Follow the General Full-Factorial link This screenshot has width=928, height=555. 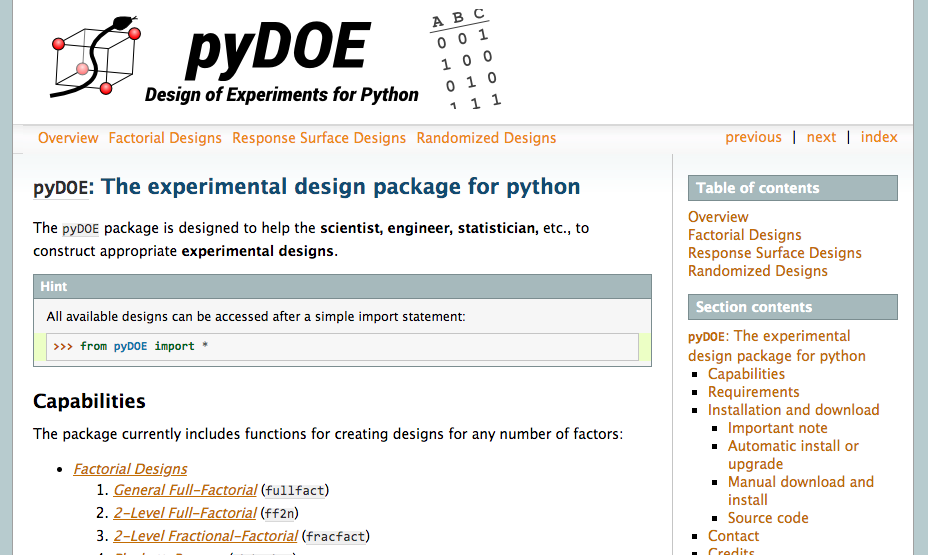click(185, 490)
